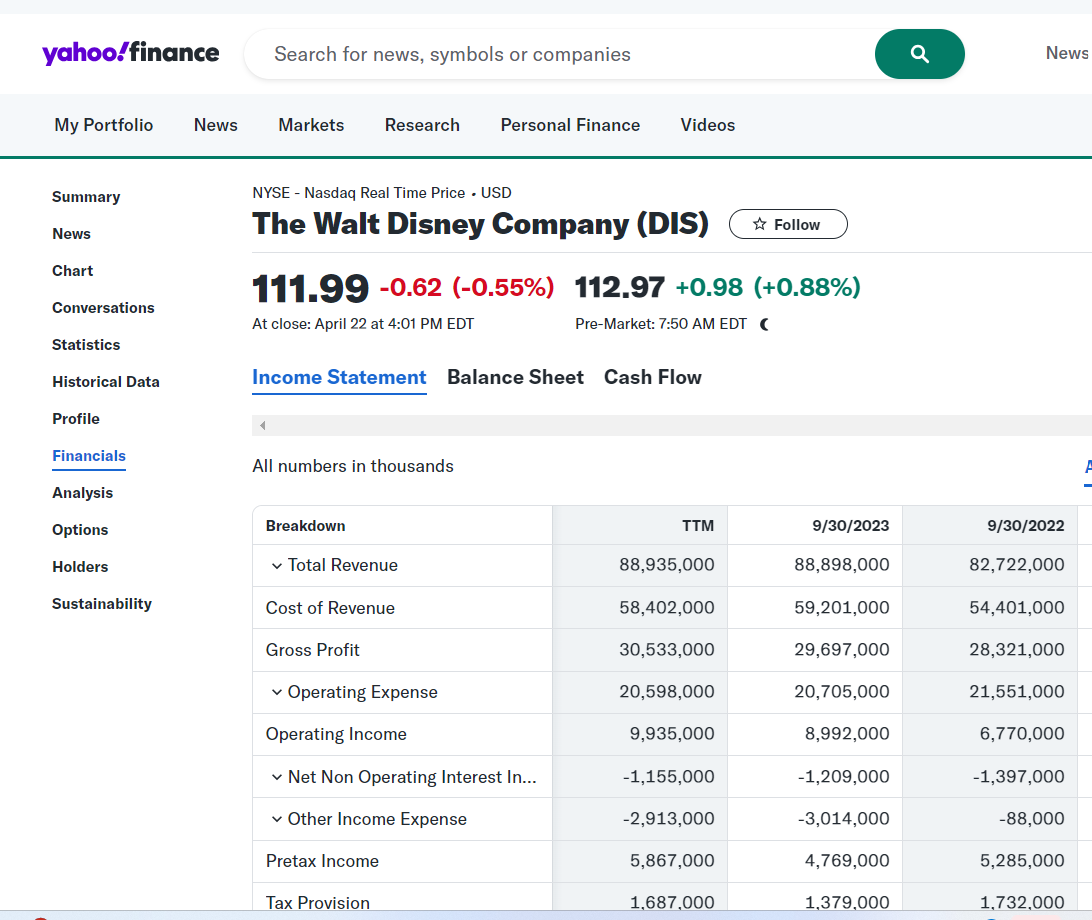The width and height of the screenshot is (1092, 920).
Task: Click the Operating Income row label
Action: click(336, 734)
